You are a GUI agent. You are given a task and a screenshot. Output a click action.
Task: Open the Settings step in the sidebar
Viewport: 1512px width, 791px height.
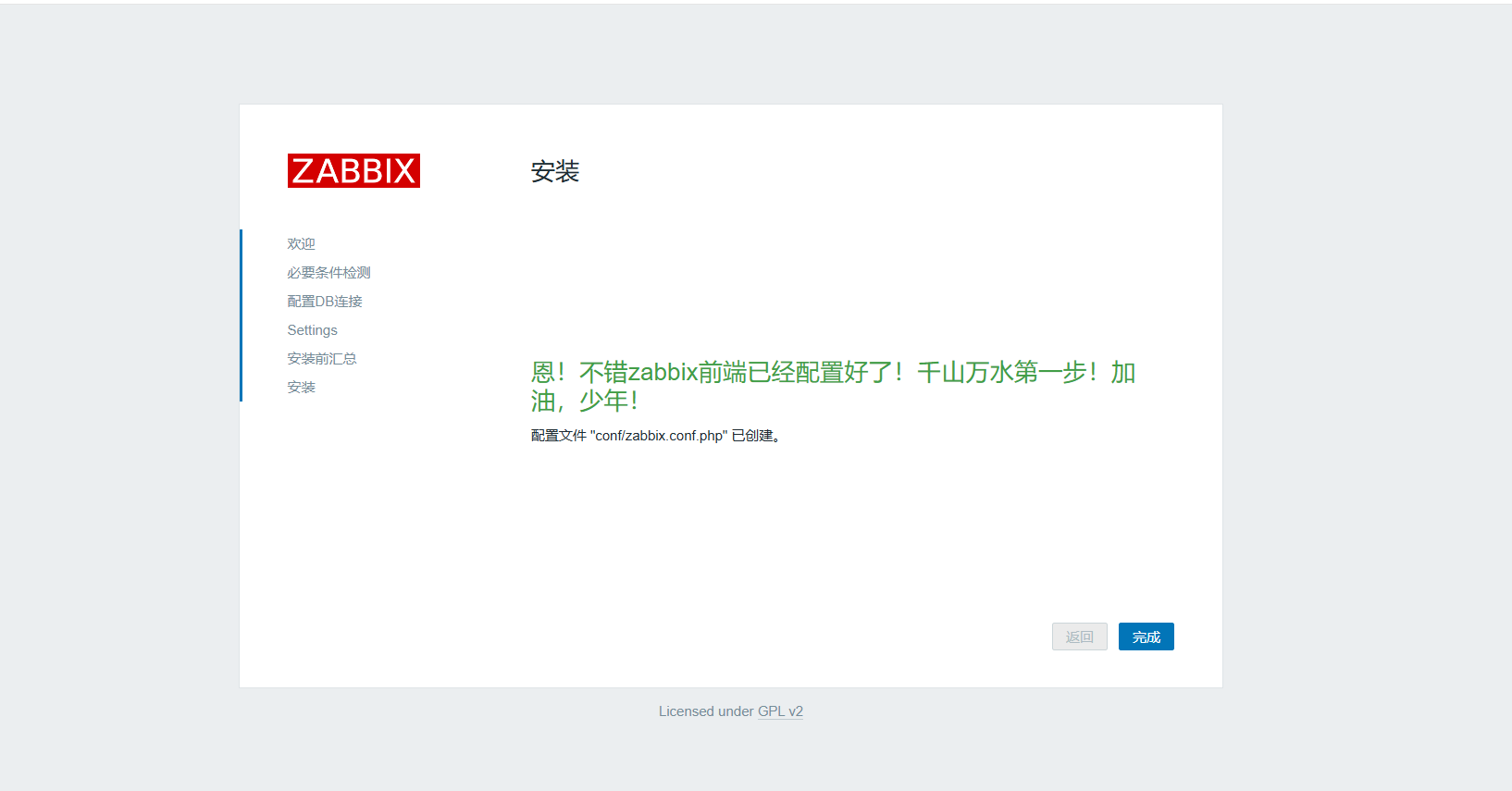[x=312, y=330]
